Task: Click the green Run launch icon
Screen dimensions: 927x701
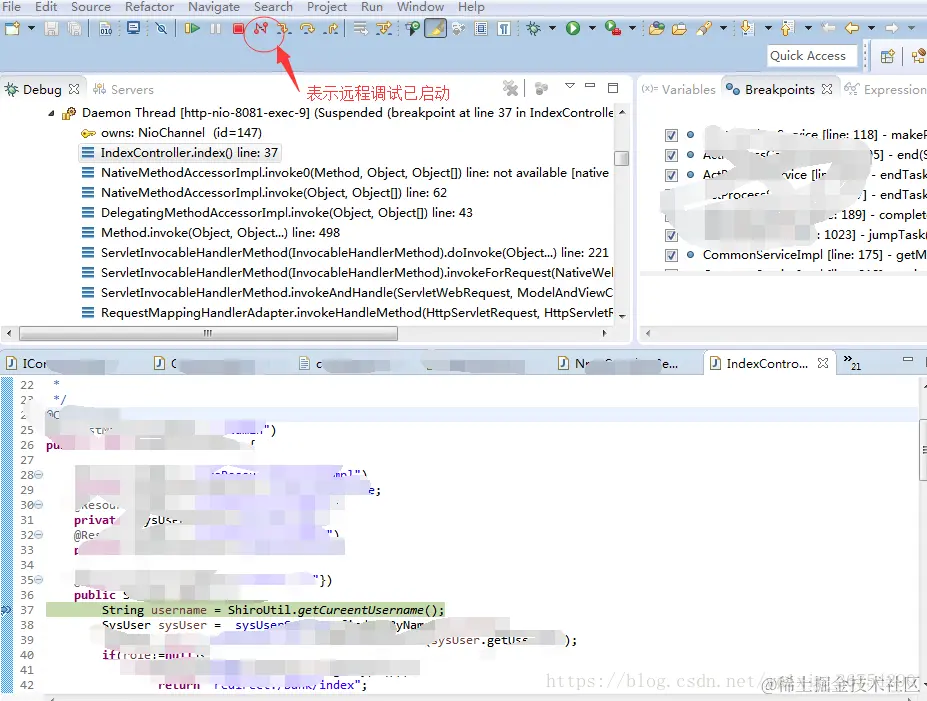Action: point(573,28)
